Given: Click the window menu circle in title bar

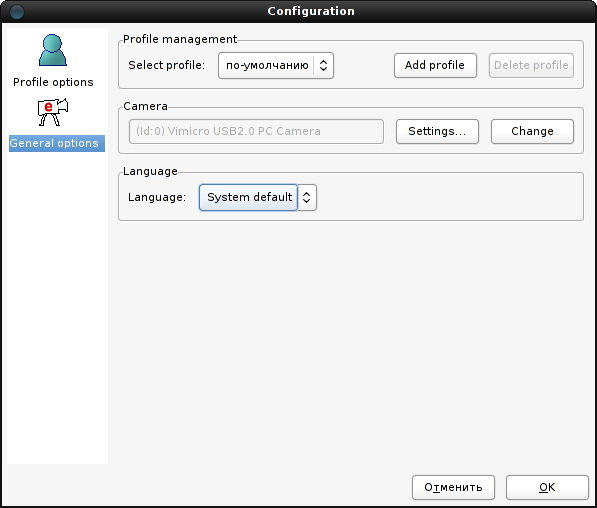Looking at the screenshot, I should tap(17, 12).
